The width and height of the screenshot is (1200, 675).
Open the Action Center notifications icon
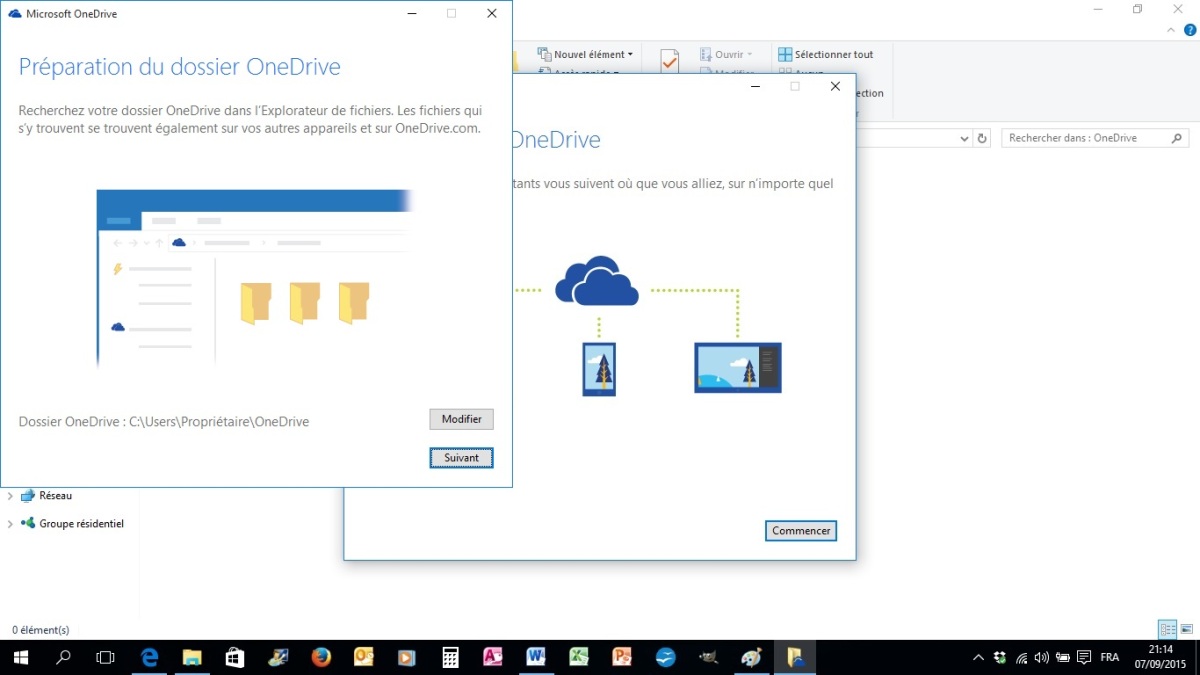[x=1084, y=657]
